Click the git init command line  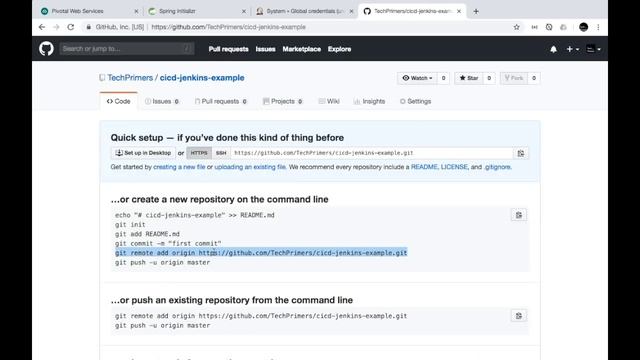coord(130,224)
